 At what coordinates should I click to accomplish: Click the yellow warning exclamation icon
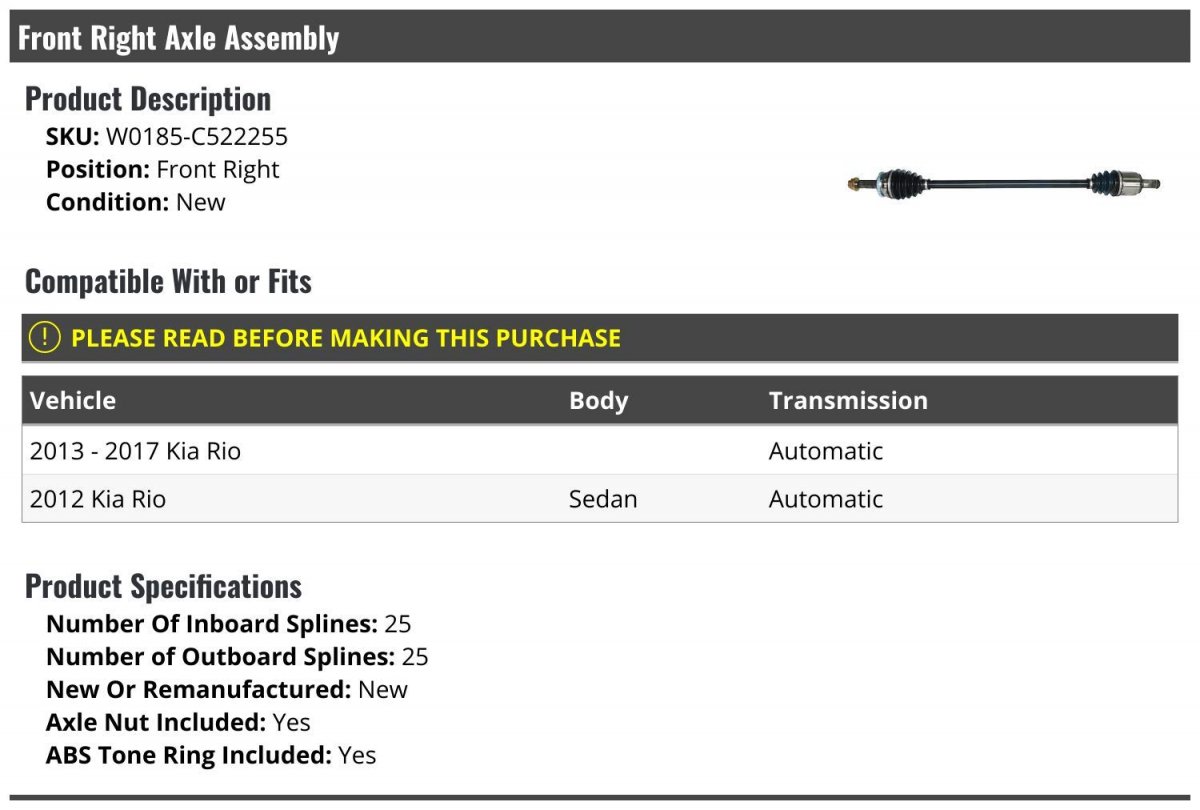coord(45,338)
